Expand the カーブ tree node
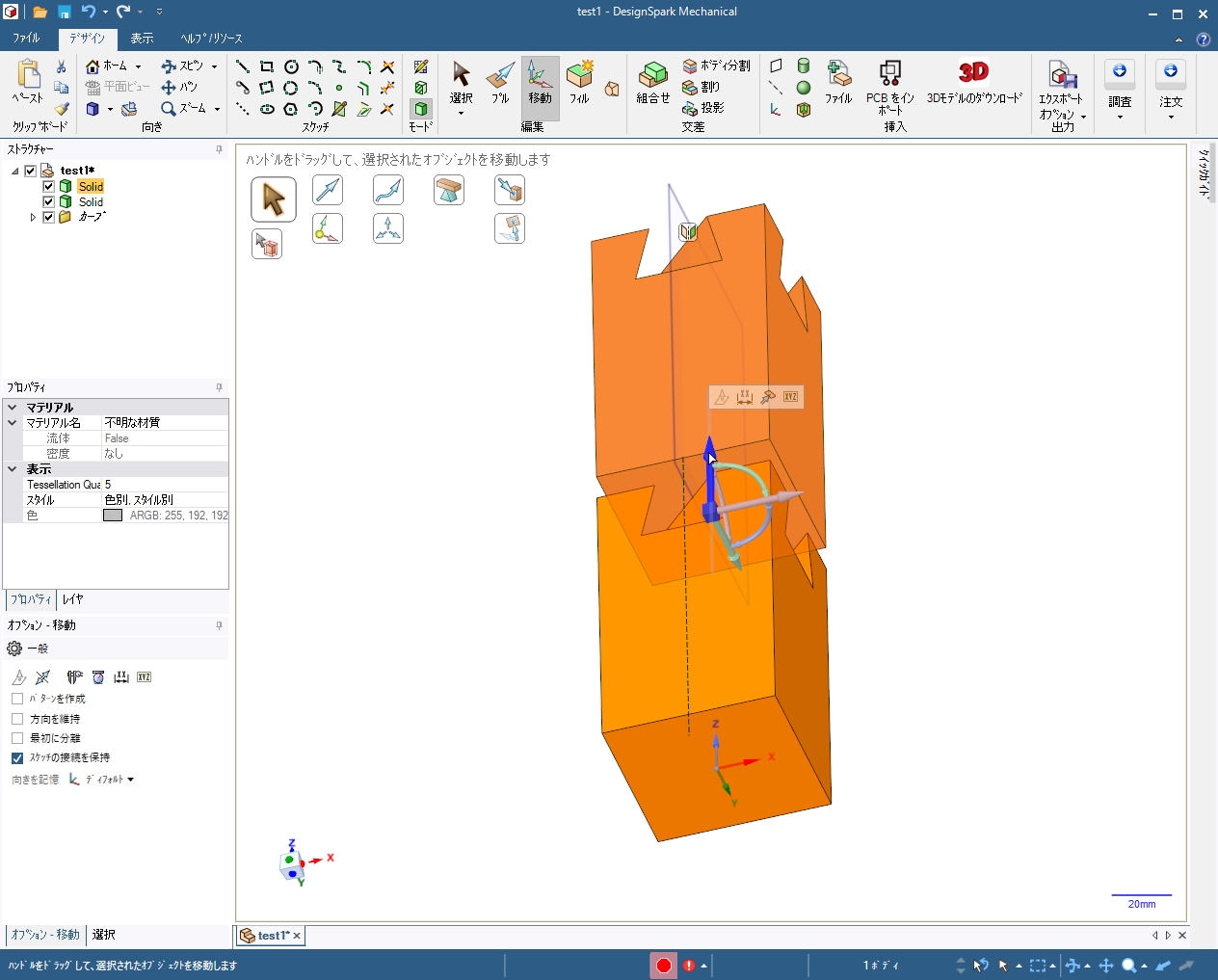The width and height of the screenshot is (1218, 980). tap(33, 218)
